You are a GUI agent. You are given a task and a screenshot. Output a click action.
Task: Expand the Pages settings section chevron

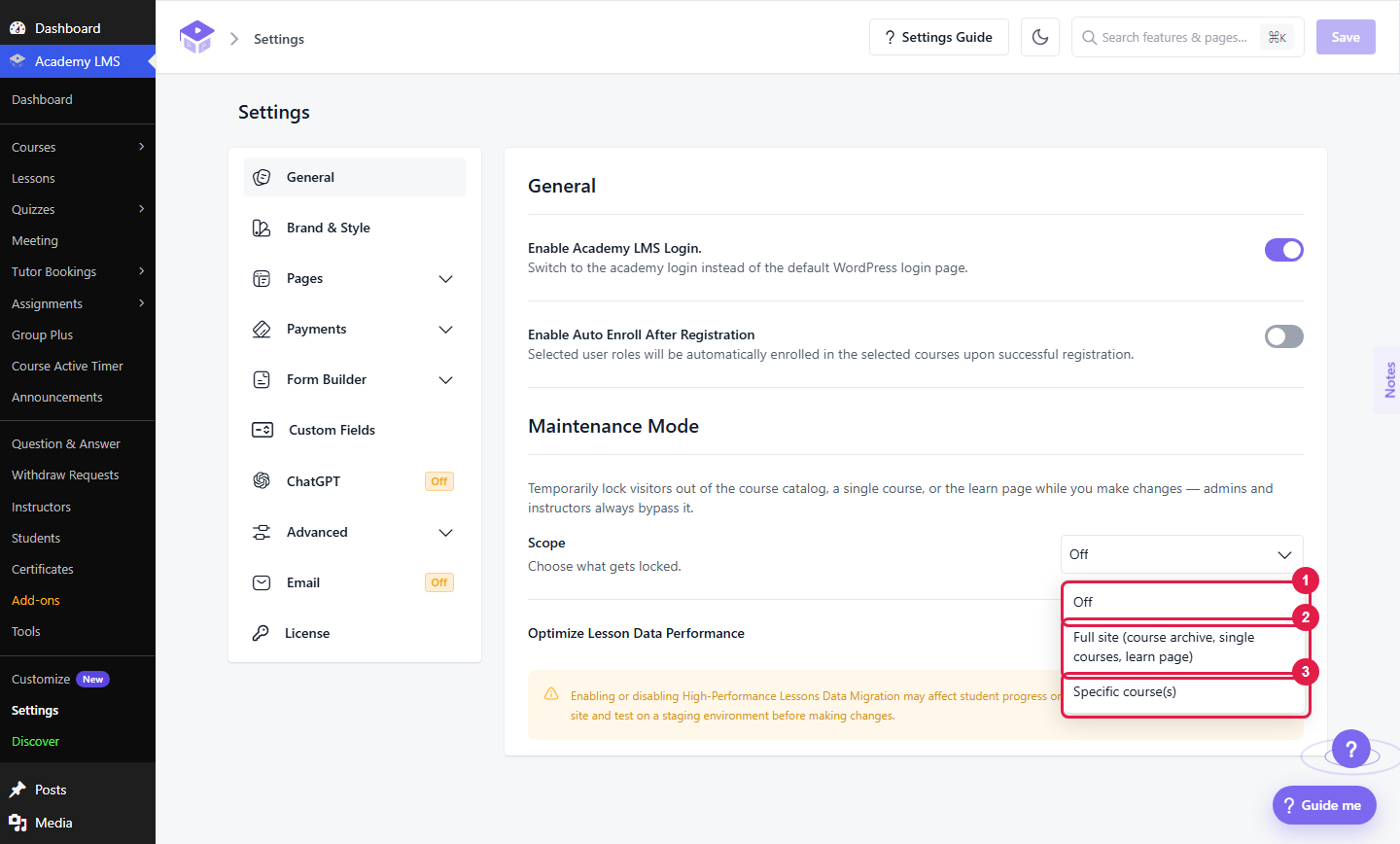[x=446, y=279]
